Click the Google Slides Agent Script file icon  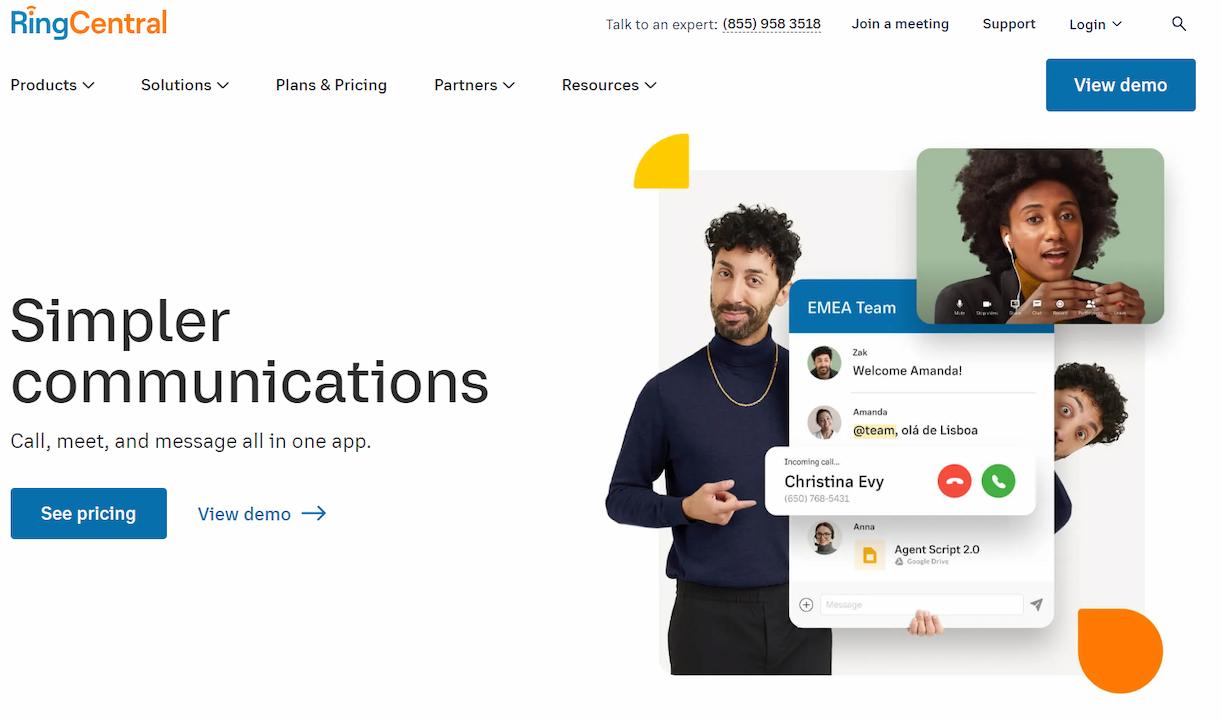(870, 555)
